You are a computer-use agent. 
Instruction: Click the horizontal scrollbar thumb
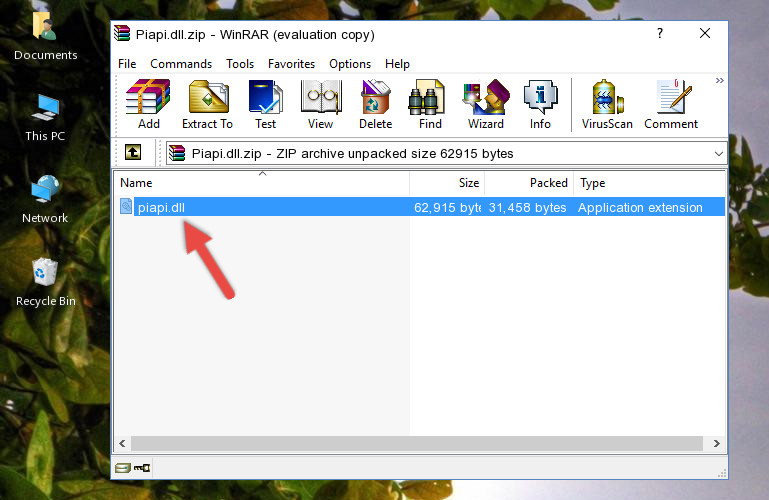416,443
